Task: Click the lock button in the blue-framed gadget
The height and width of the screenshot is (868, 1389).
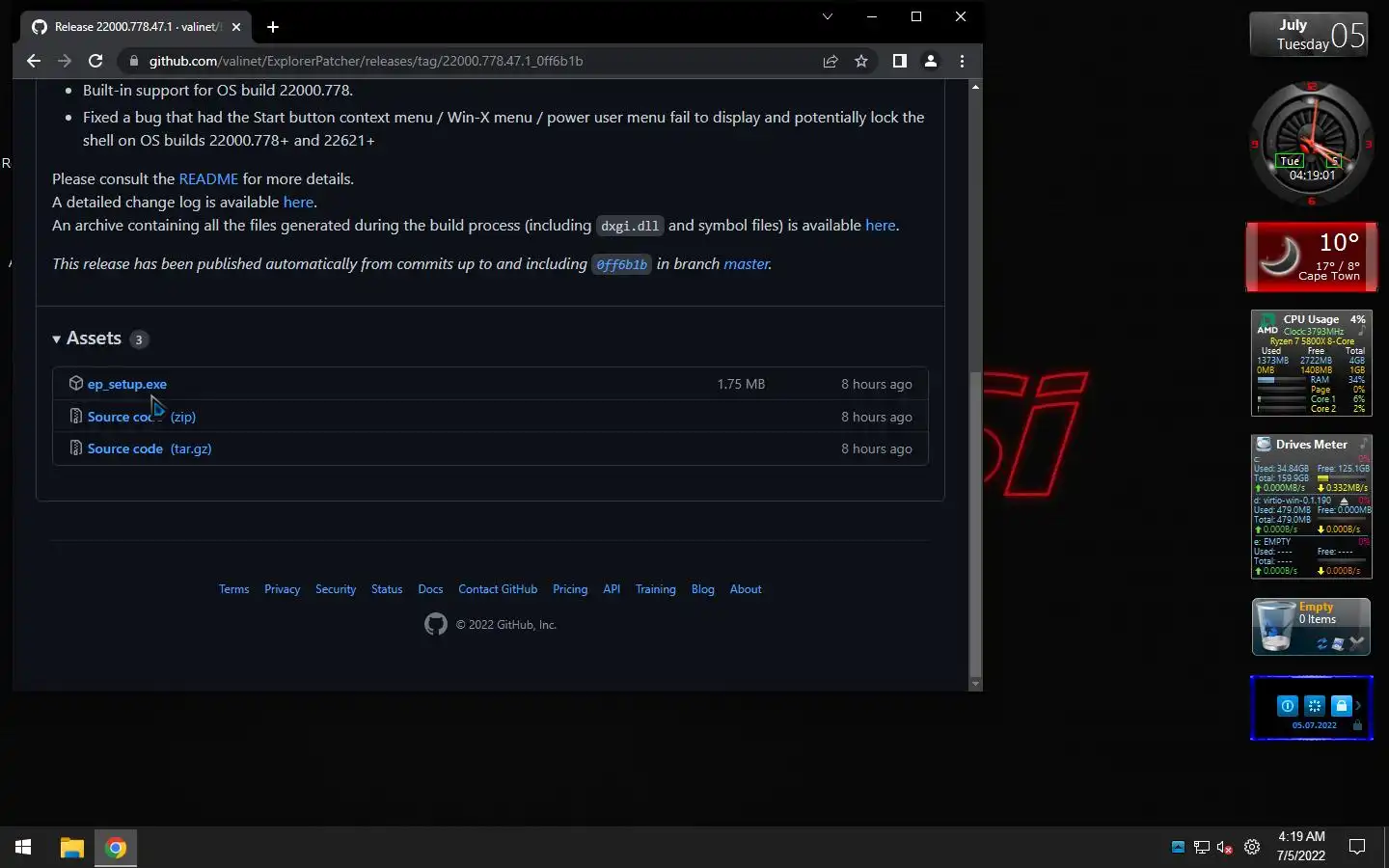Action: 1341,706
